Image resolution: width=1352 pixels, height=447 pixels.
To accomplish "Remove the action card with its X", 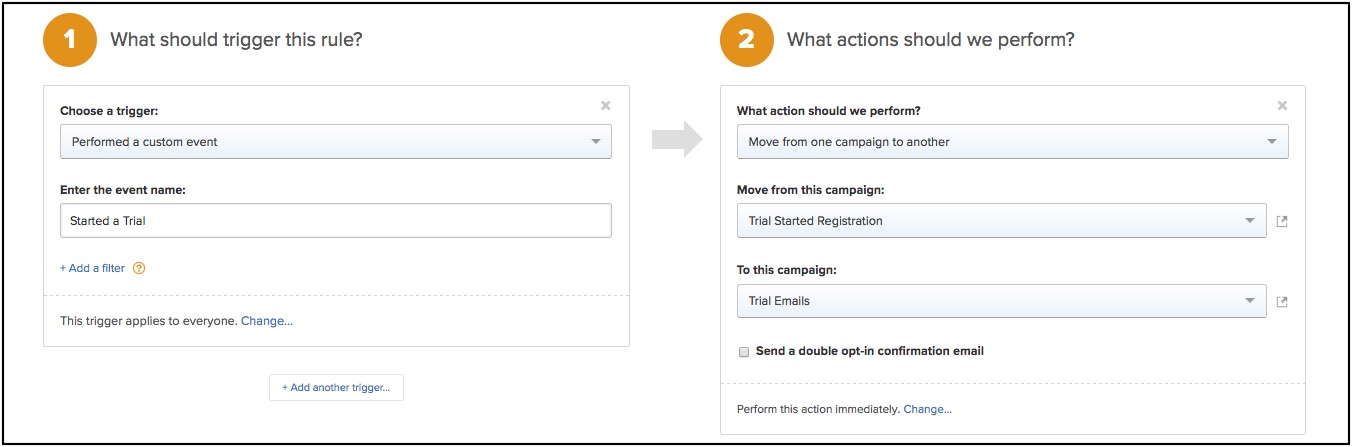I will click(1282, 105).
